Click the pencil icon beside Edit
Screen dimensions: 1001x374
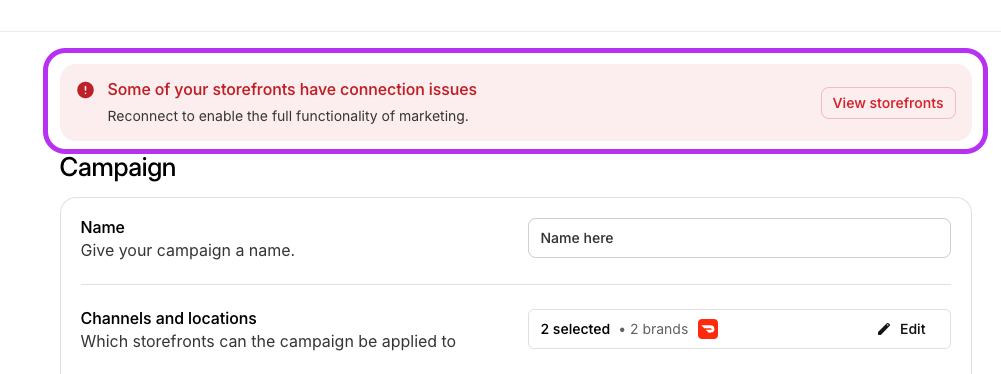coord(884,329)
